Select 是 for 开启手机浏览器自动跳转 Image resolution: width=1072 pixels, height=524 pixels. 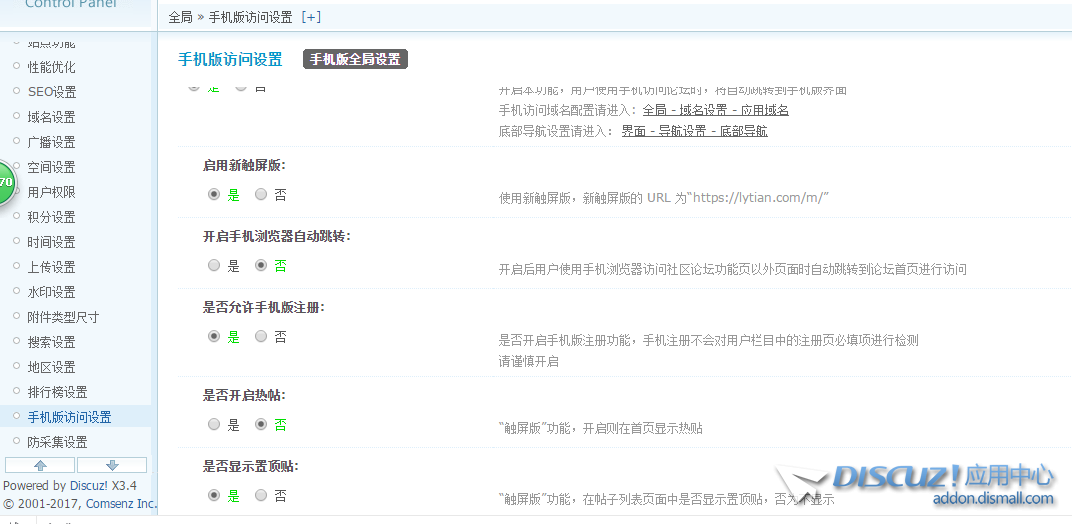(214, 266)
